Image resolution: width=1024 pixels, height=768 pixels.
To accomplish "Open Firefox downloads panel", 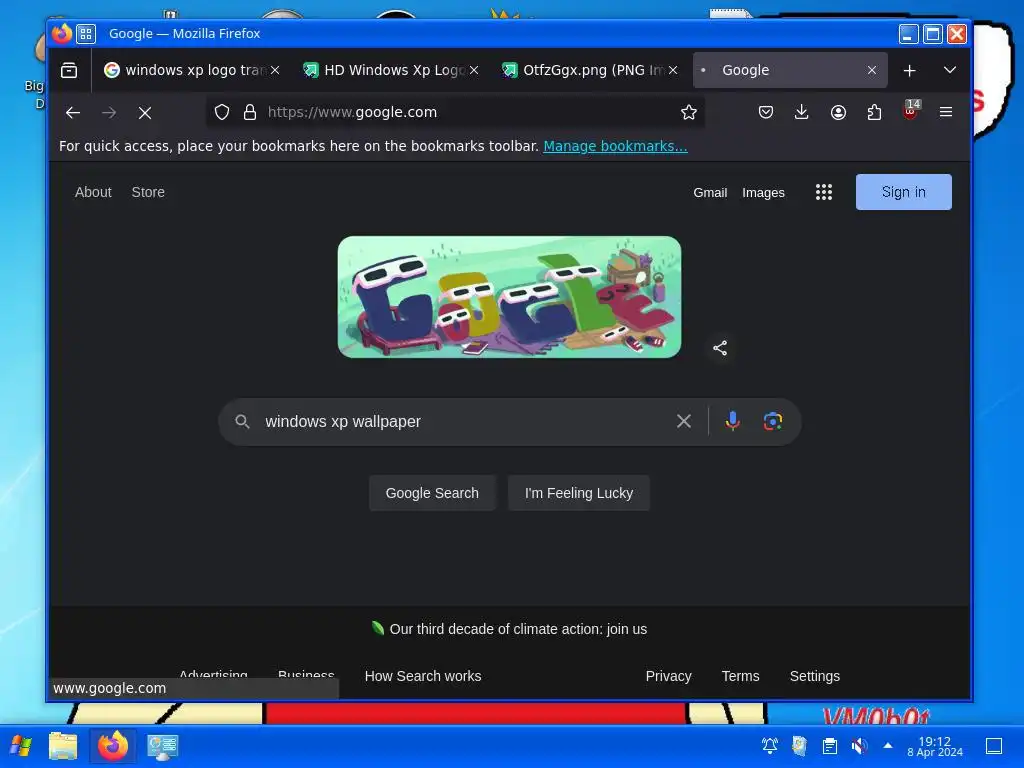I will [x=801, y=112].
